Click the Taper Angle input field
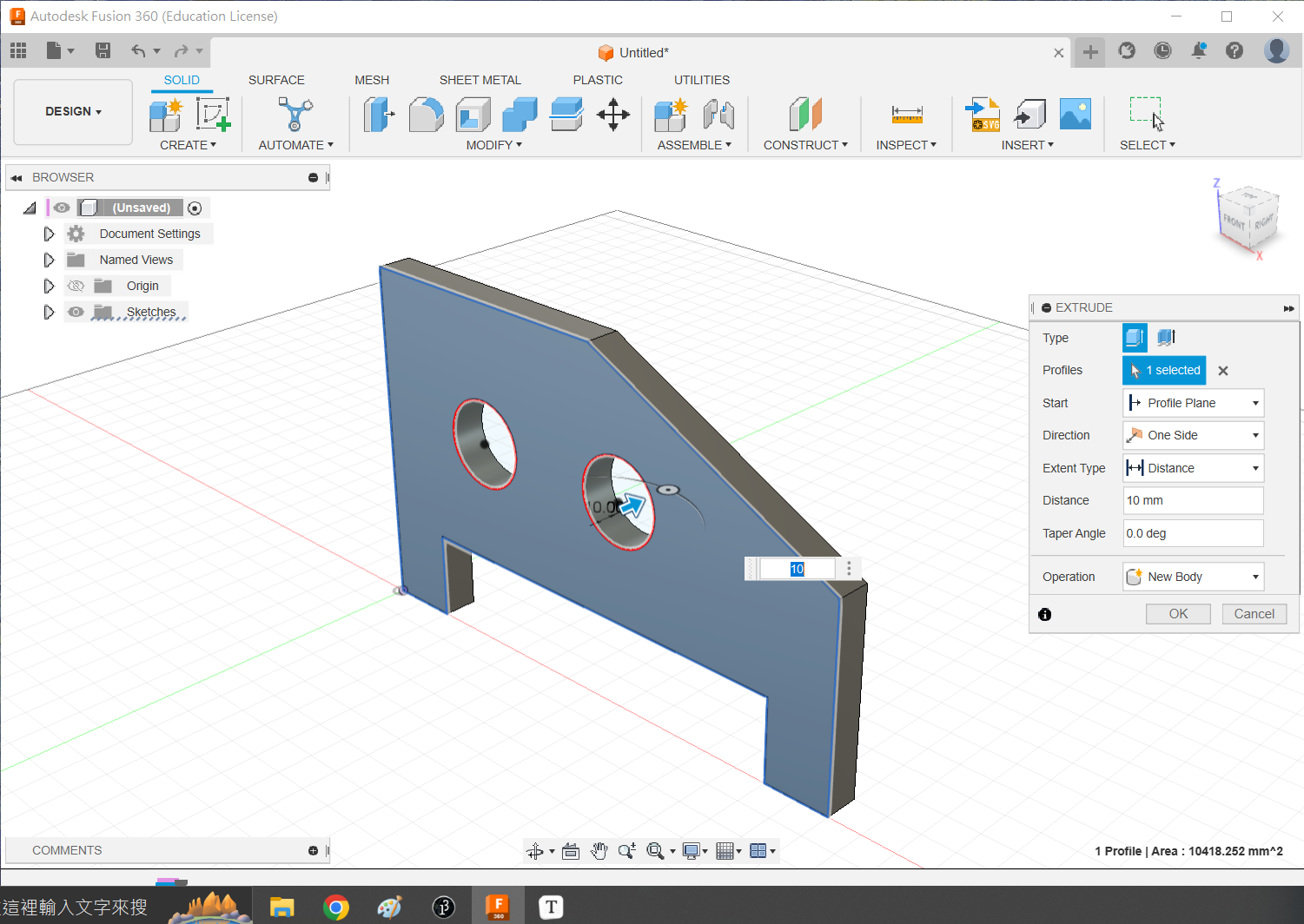Image resolution: width=1304 pixels, height=924 pixels. (1193, 533)
